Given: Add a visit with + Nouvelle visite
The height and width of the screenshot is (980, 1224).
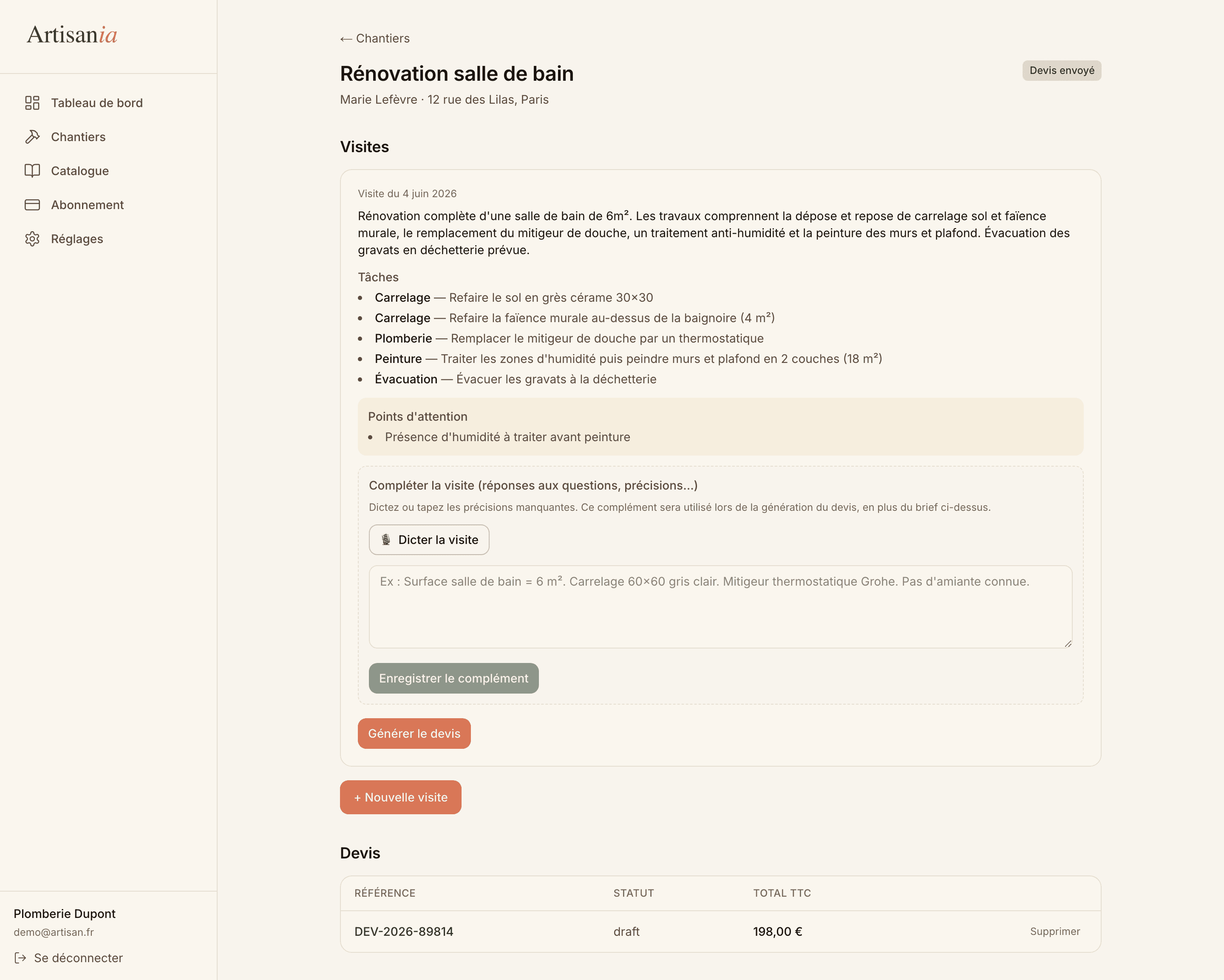Looking at the screenshot, I should tap(401, 797).
